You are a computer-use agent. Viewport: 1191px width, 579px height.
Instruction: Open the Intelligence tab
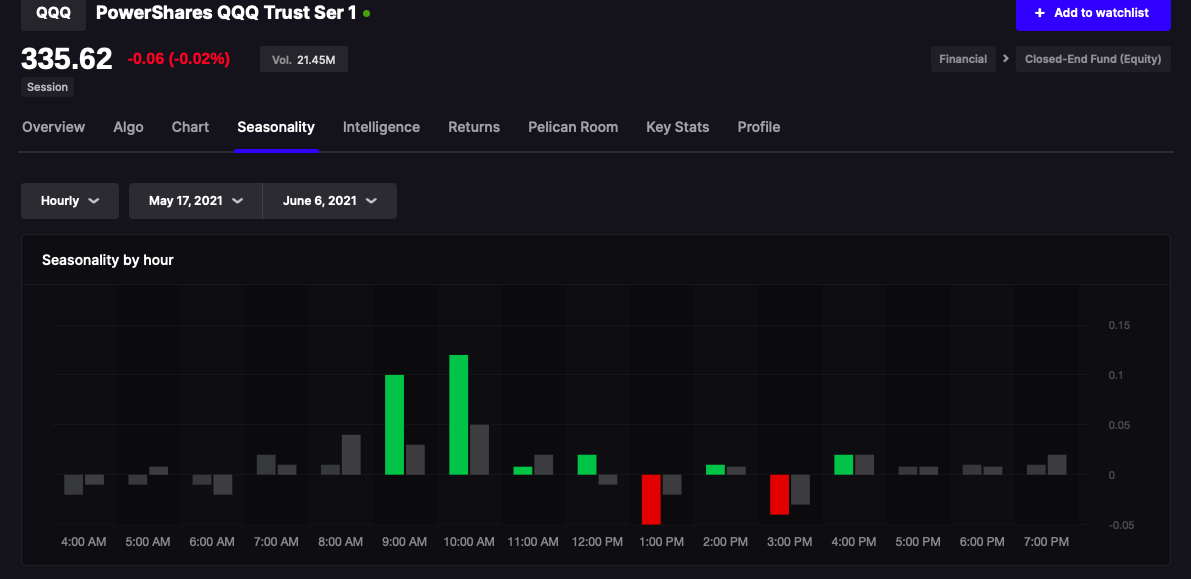pyautogui.click(x=381, y=127)
